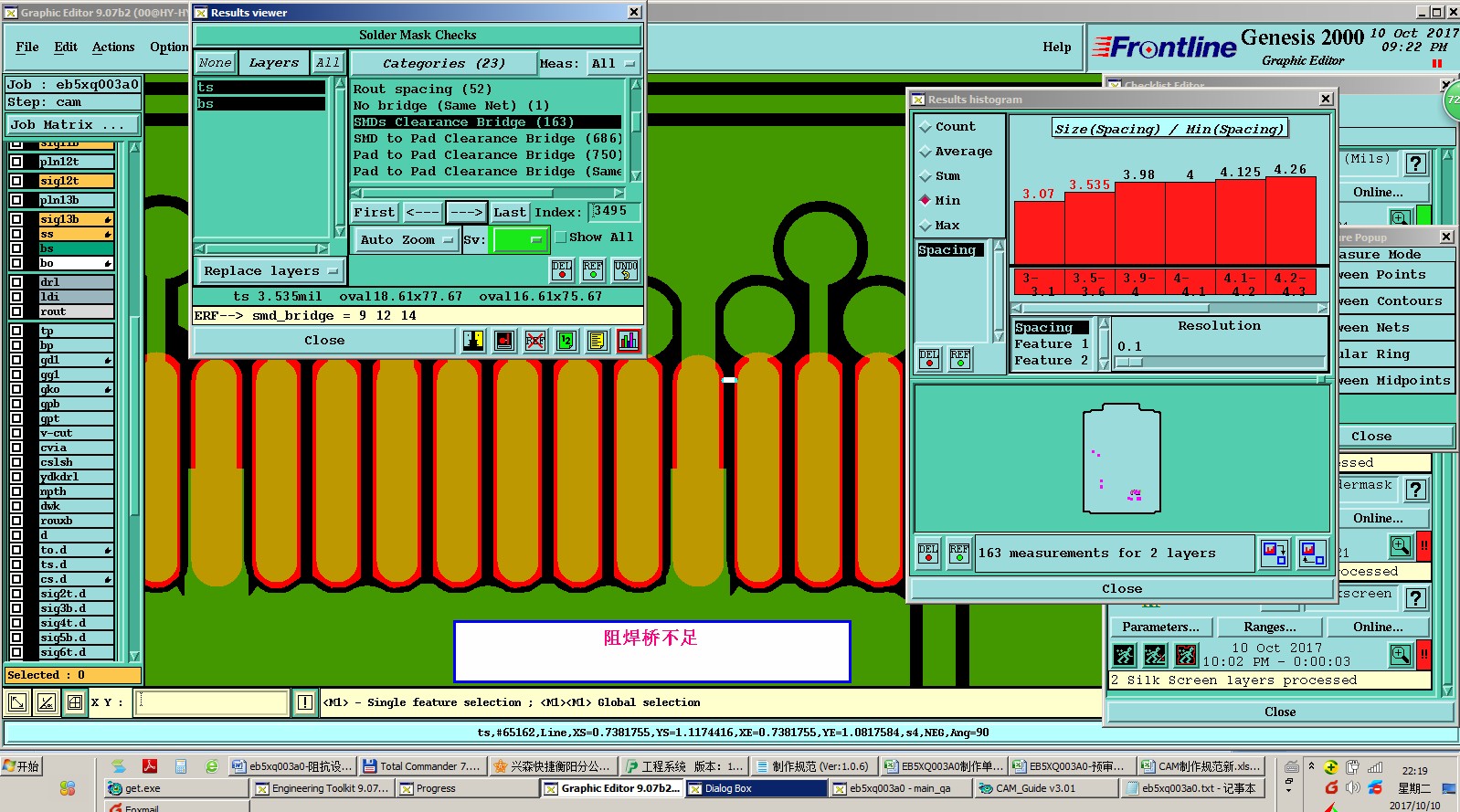Image resolution: width=1460 pixels, height=812 pixels.
Task: Click the REF icon in Results viewer
Action: 593,269
